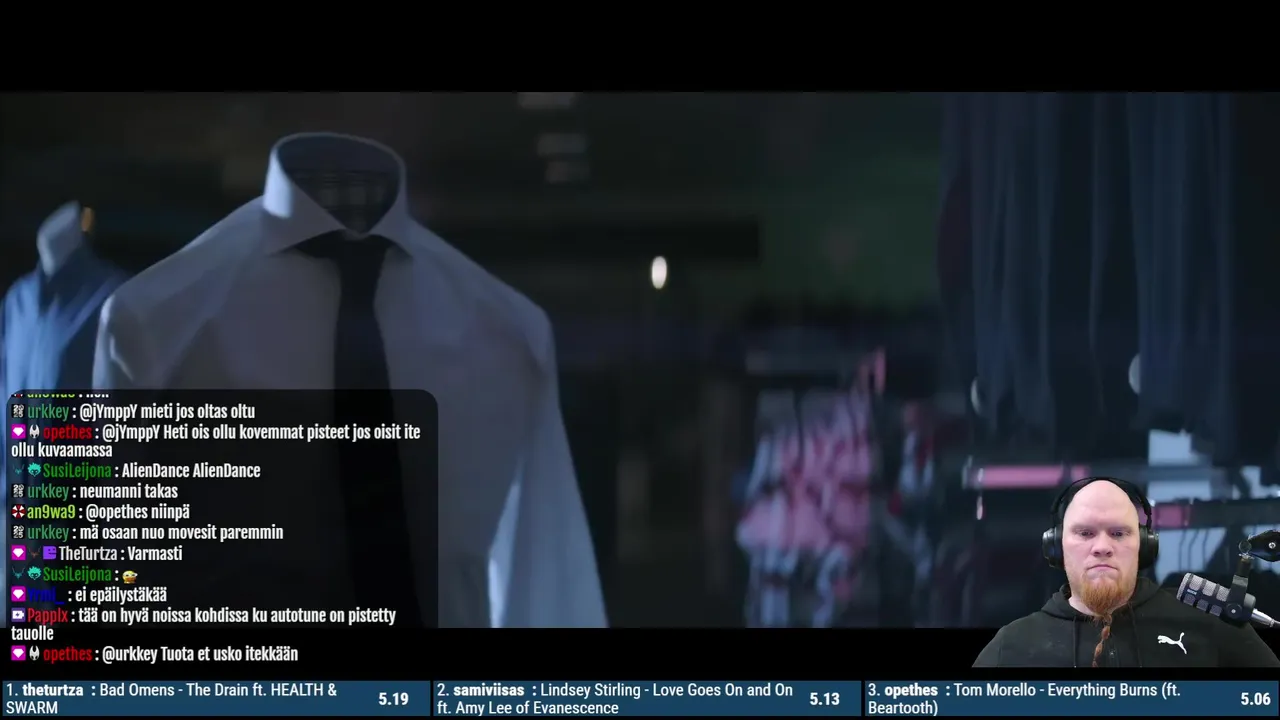Click score 5.19 in the ranking bar

(394, 699)
